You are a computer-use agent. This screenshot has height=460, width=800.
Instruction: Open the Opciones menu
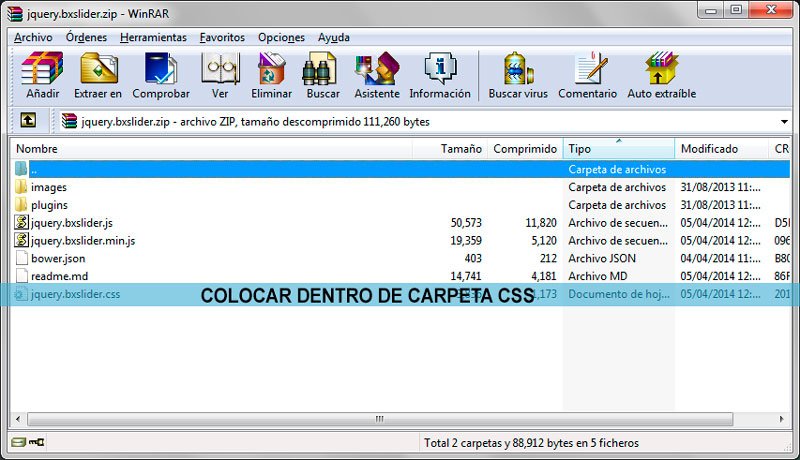pyautogui.click(x=281, y=37)
